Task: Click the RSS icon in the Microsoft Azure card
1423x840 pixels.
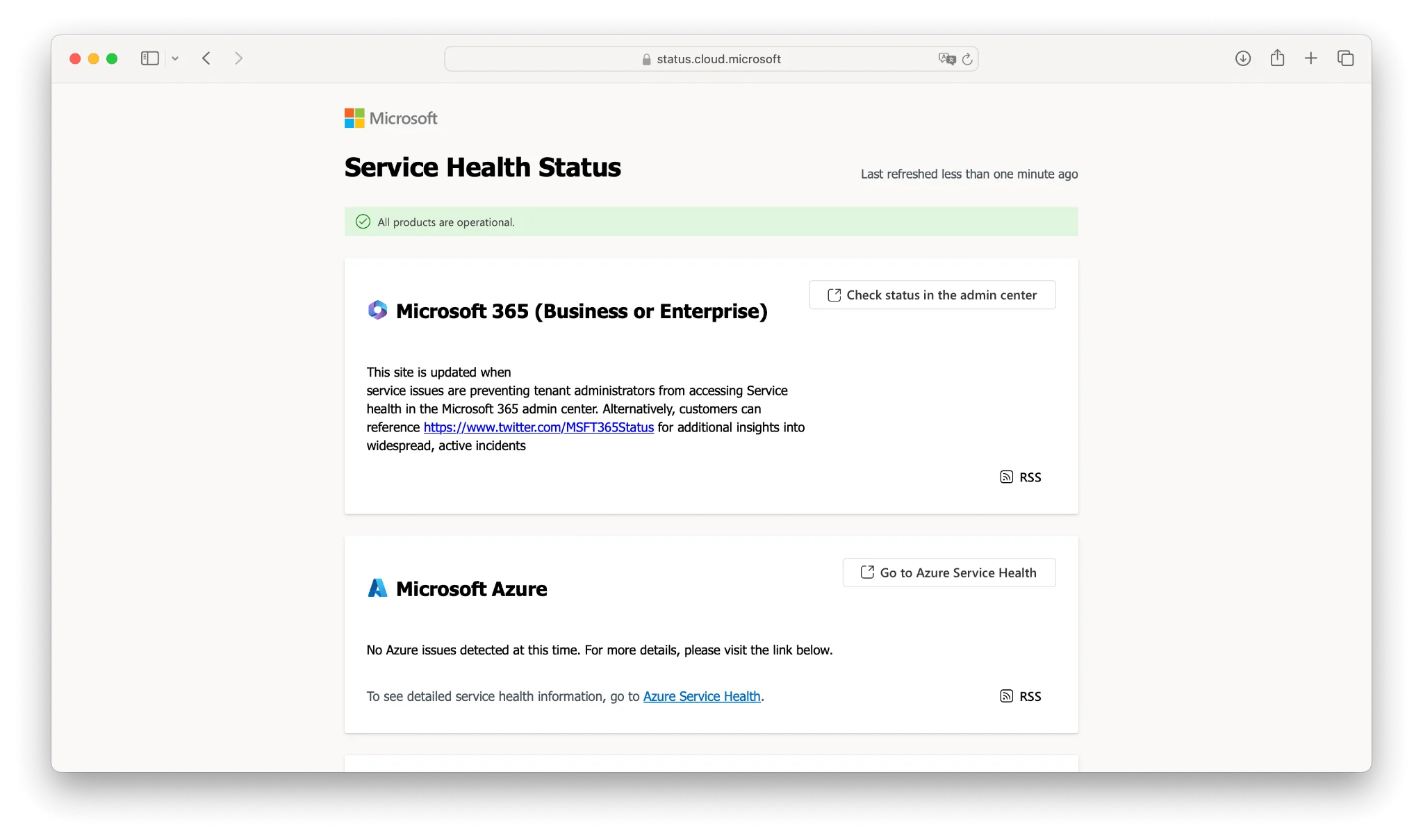Action: 1006,696
